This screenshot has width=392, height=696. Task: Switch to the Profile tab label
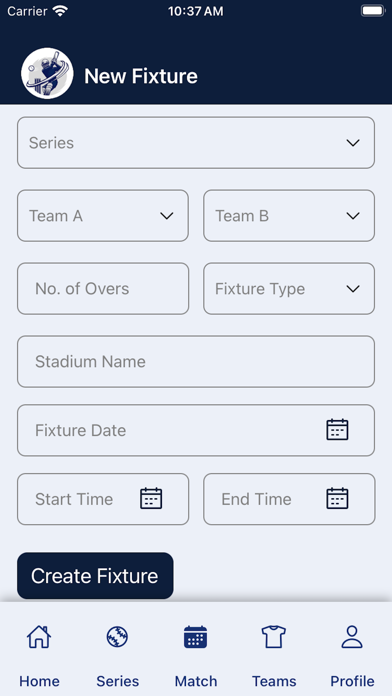click(352, 681)
